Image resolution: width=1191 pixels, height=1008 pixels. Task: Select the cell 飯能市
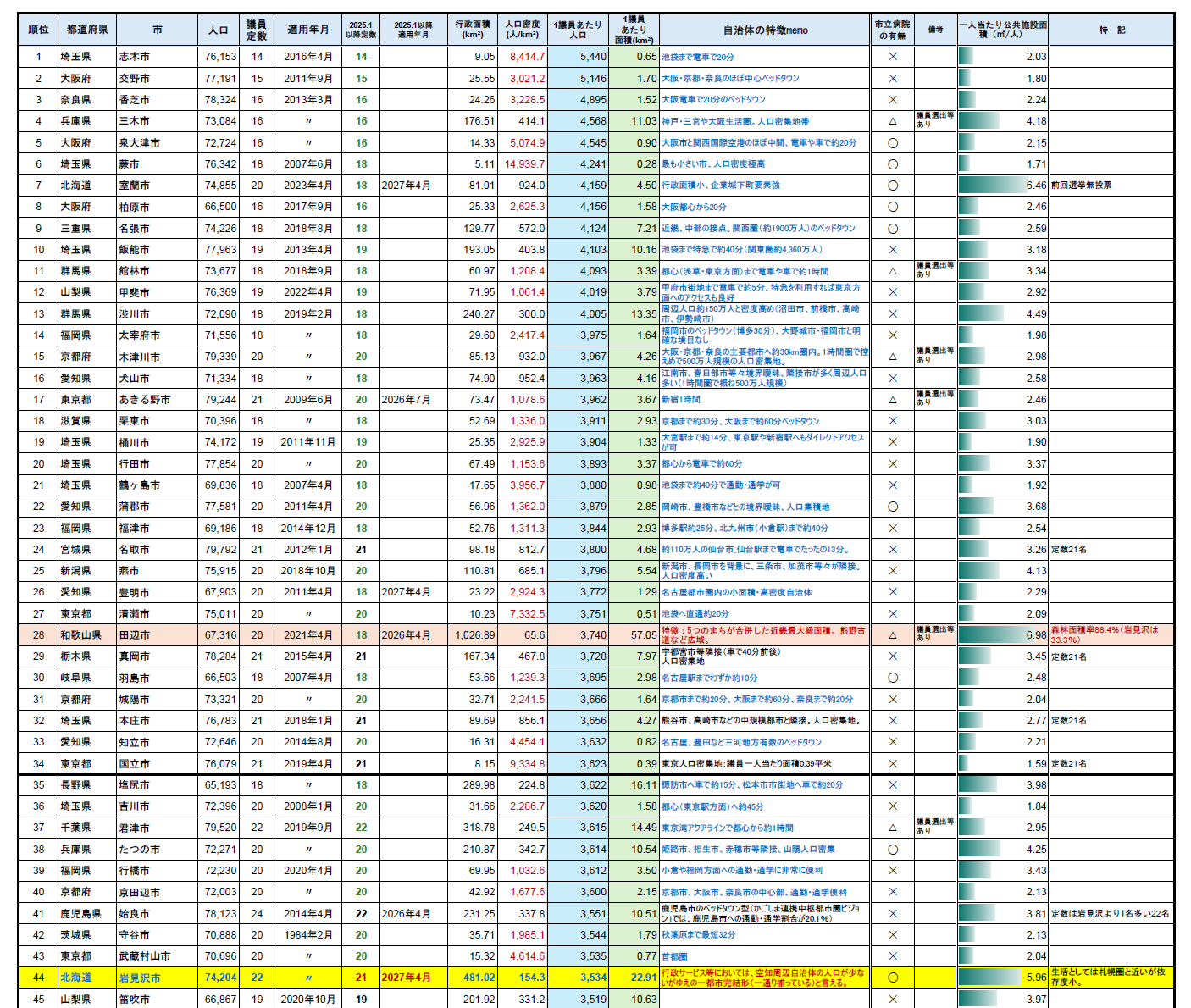pyautogui.click(x=157, y=250)
